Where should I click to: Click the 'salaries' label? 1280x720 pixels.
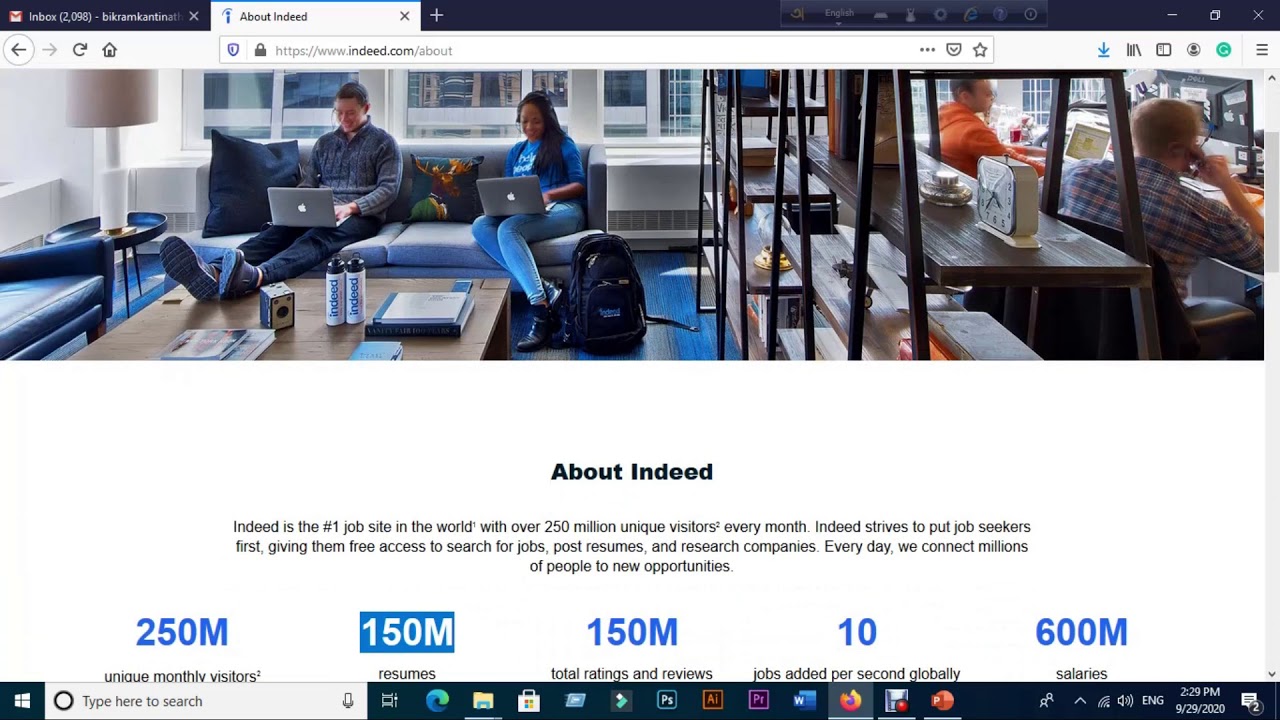1081,674
